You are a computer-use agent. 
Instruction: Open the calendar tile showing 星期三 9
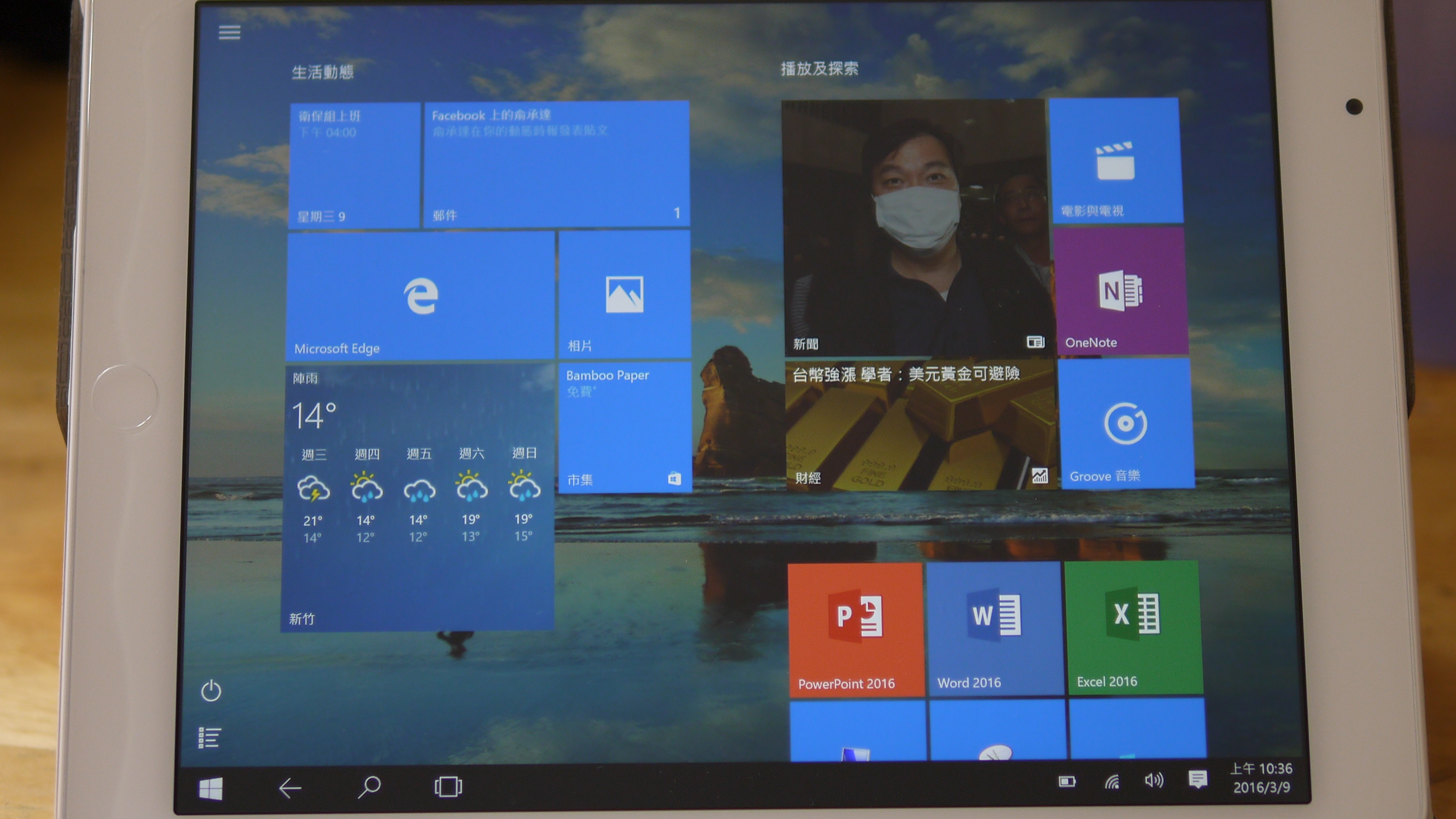pos(354,165)
